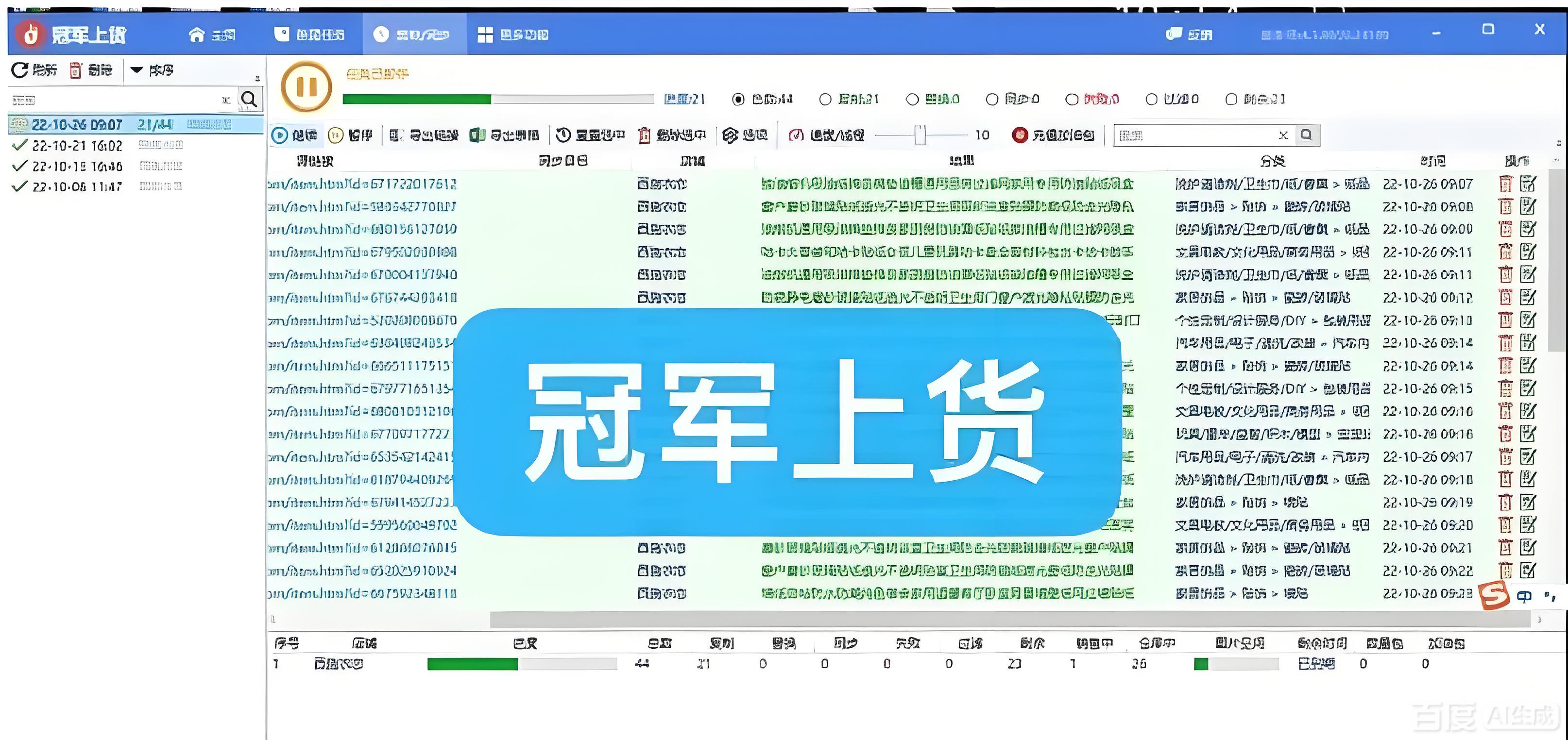Delete the first product row via its trash icon
Screen dimensions: 1568x740
[x=1506, y=183]
